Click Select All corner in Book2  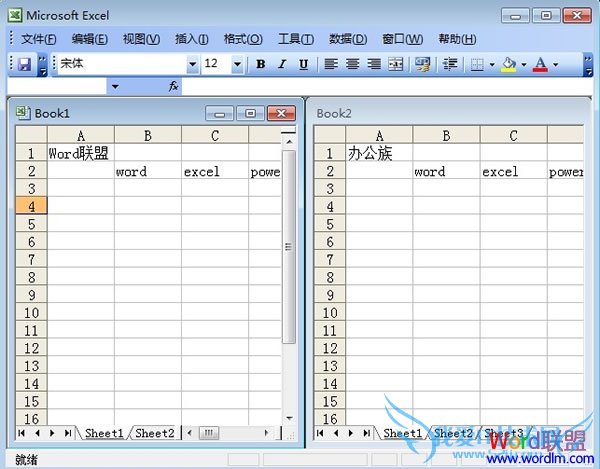pyautogui.click(x=329, y=135)
